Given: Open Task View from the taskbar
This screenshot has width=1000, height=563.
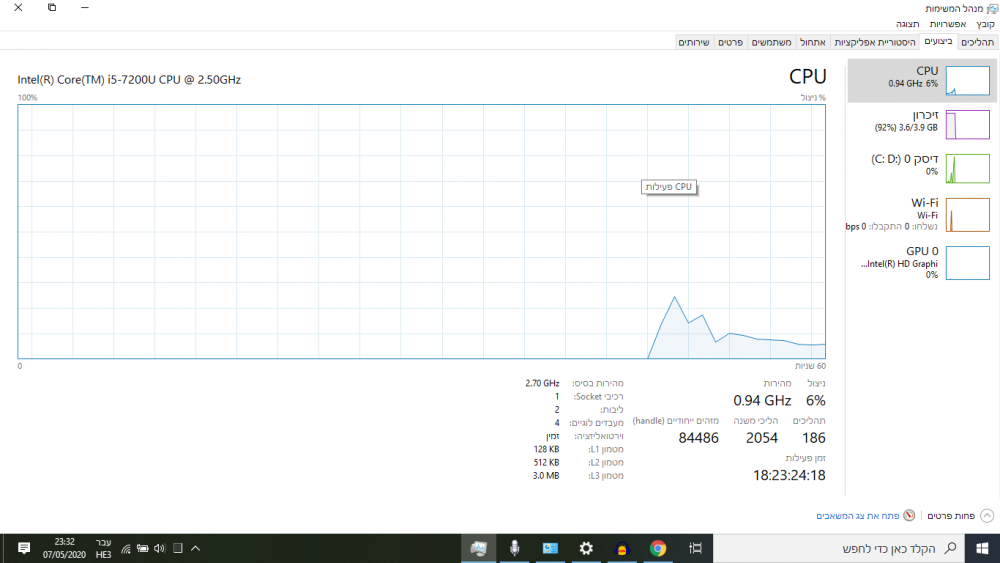Looking at the screenshot, I should click(x=695, y=548).
